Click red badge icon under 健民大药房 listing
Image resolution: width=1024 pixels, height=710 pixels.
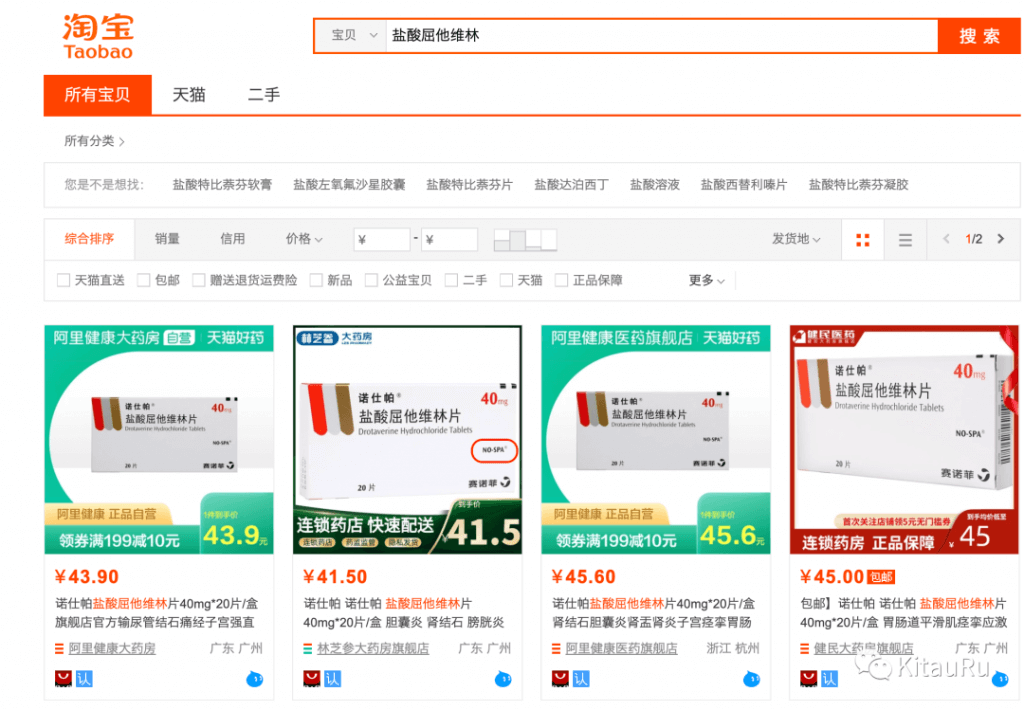808,679
